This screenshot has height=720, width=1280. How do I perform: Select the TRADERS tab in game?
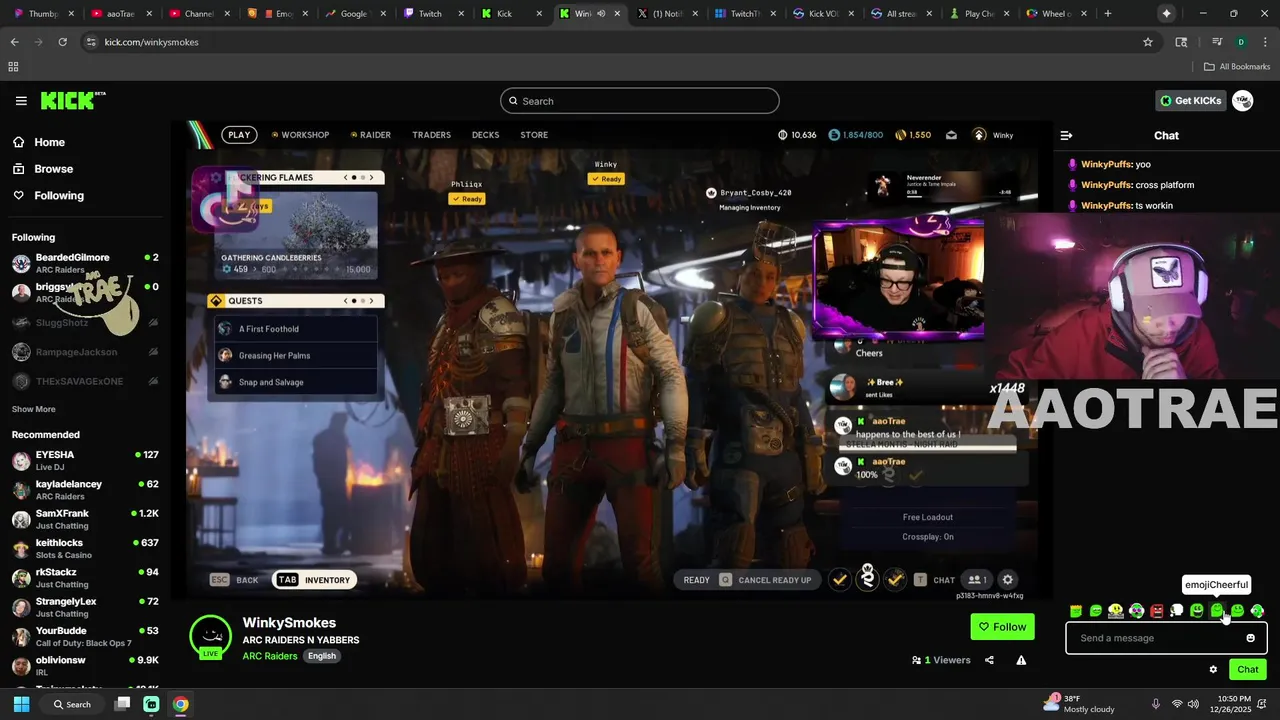[x=432, y=135]
